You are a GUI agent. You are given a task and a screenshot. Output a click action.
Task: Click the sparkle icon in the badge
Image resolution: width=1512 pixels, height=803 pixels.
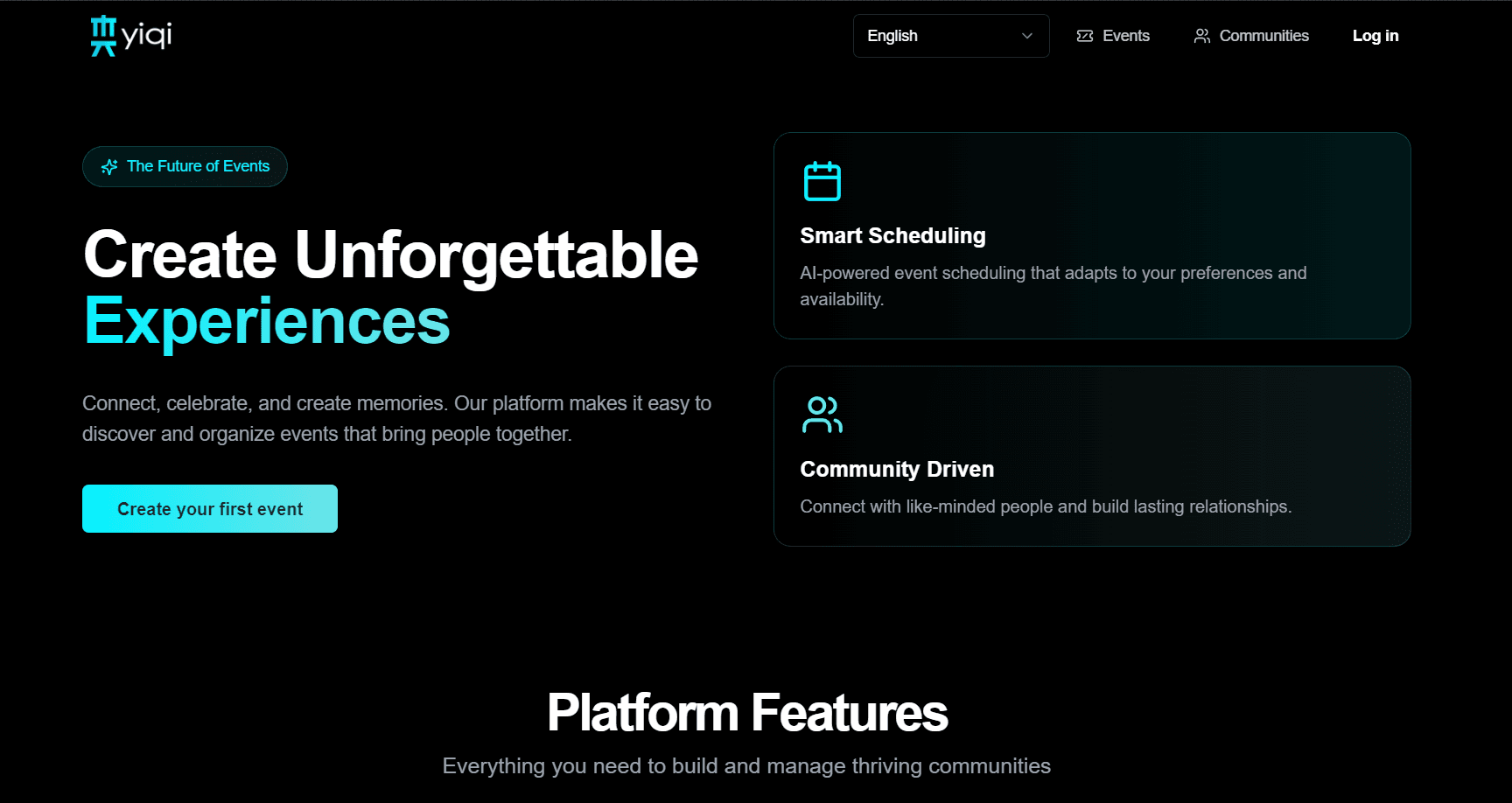point(109,167)
